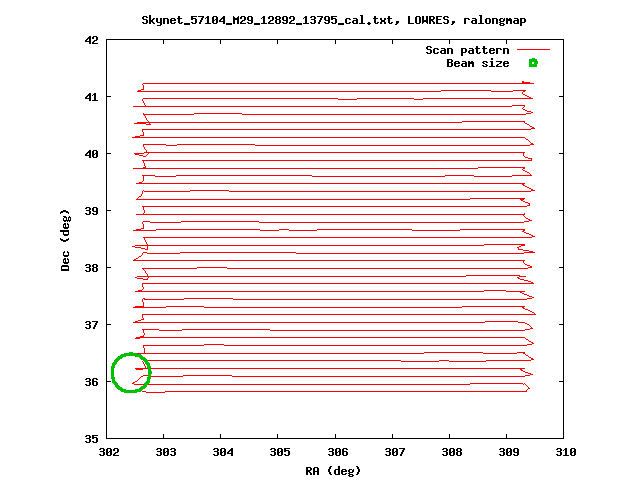Click the x-axis tick label 310
Viewport: 640px width, 480px height.
tap(566, 452)
